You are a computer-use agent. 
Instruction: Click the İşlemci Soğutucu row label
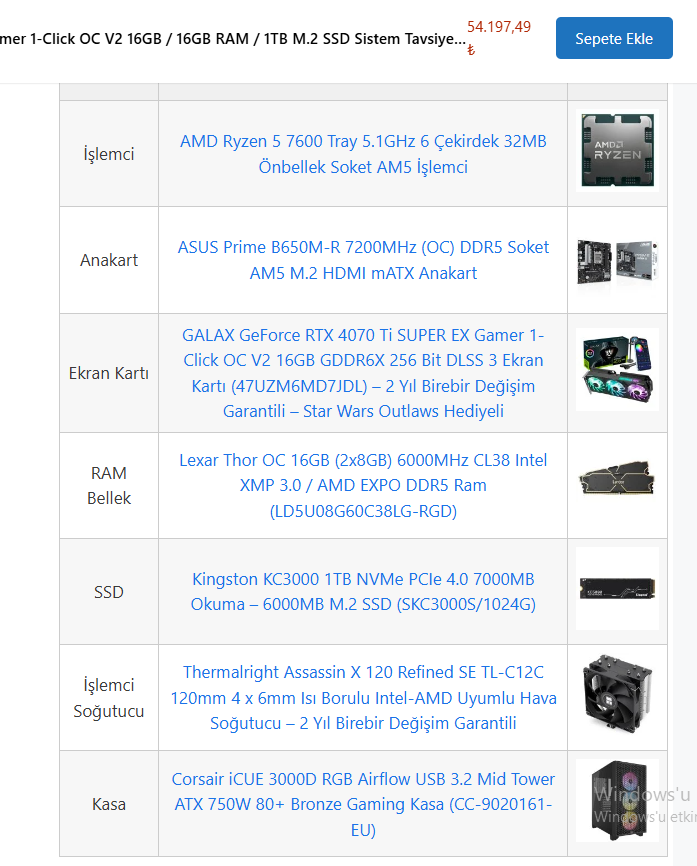(x=109, y=698)
